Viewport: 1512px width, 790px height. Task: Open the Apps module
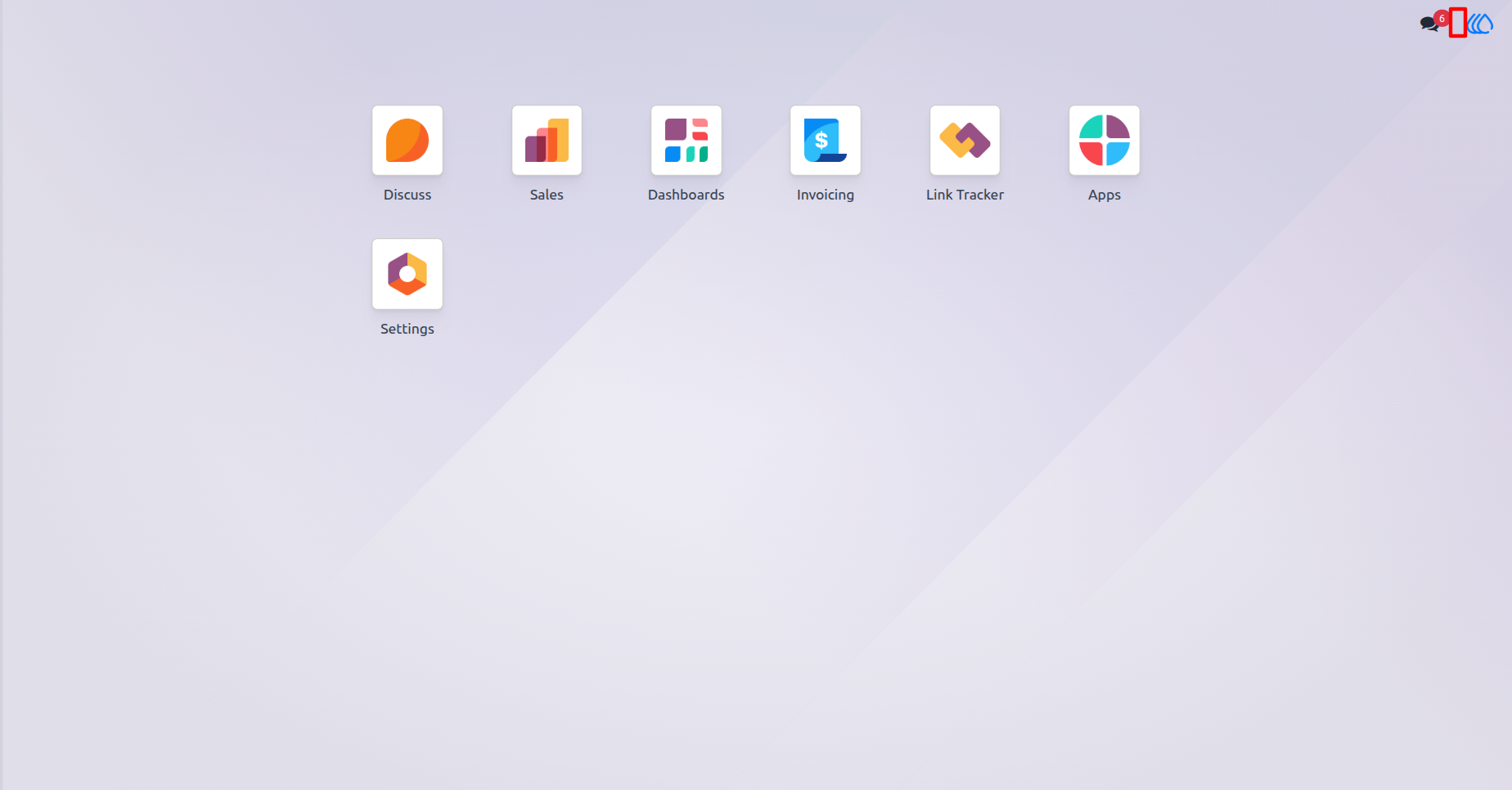tap(1105, 141)
